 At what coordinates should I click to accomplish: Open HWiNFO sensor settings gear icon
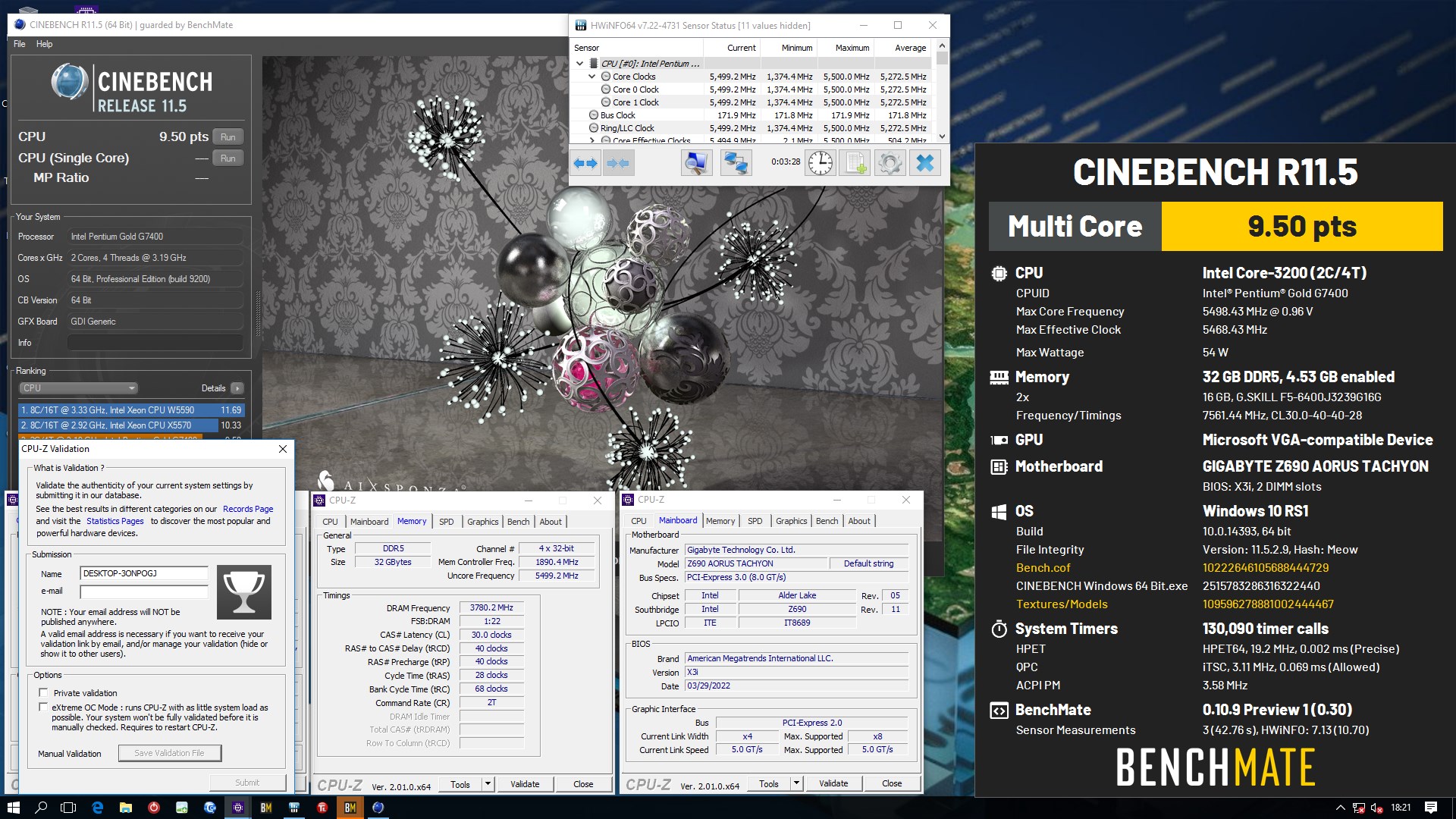(890, 163)
